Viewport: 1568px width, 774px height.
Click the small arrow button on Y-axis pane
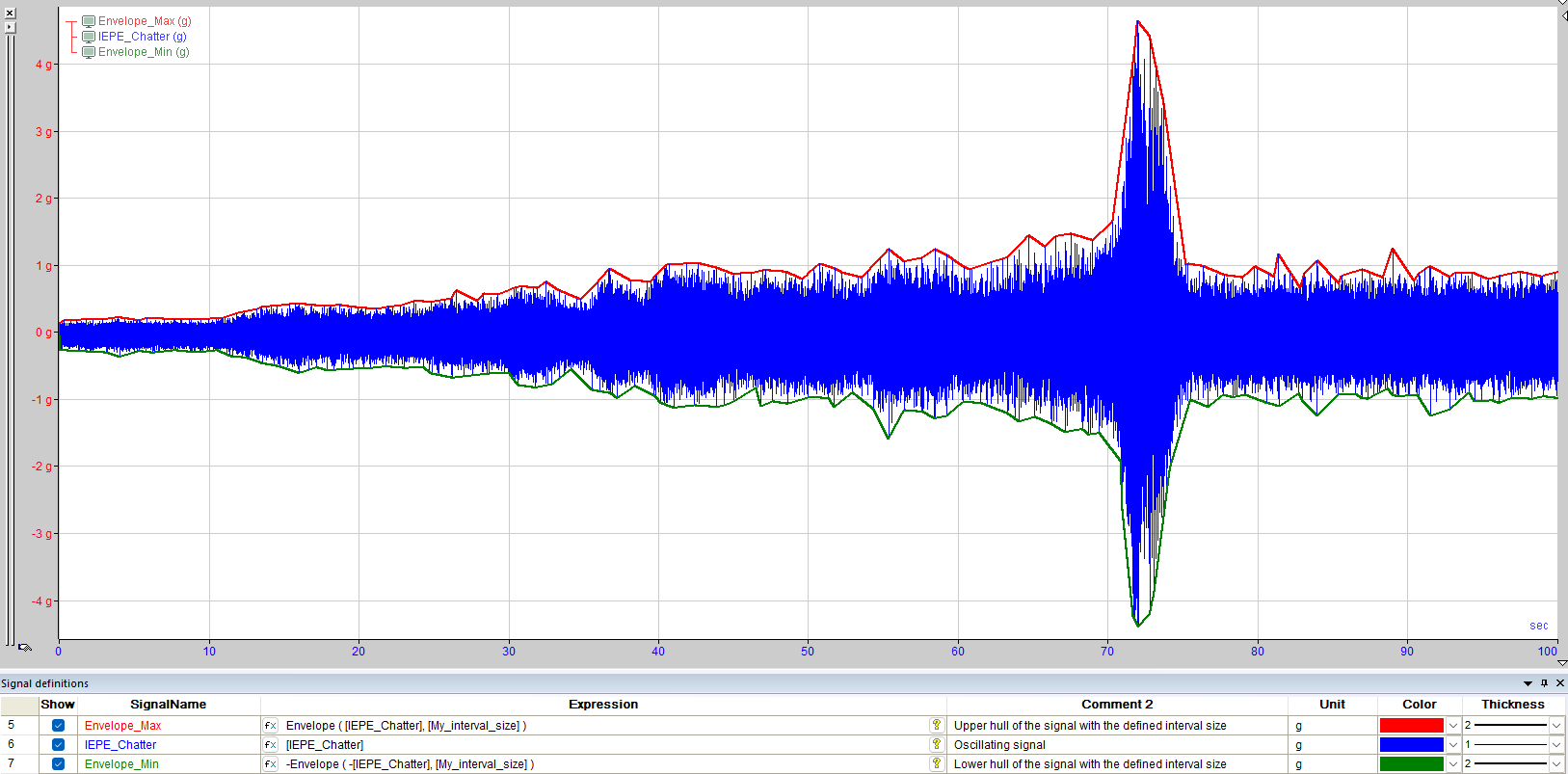[x=10, y=26]
